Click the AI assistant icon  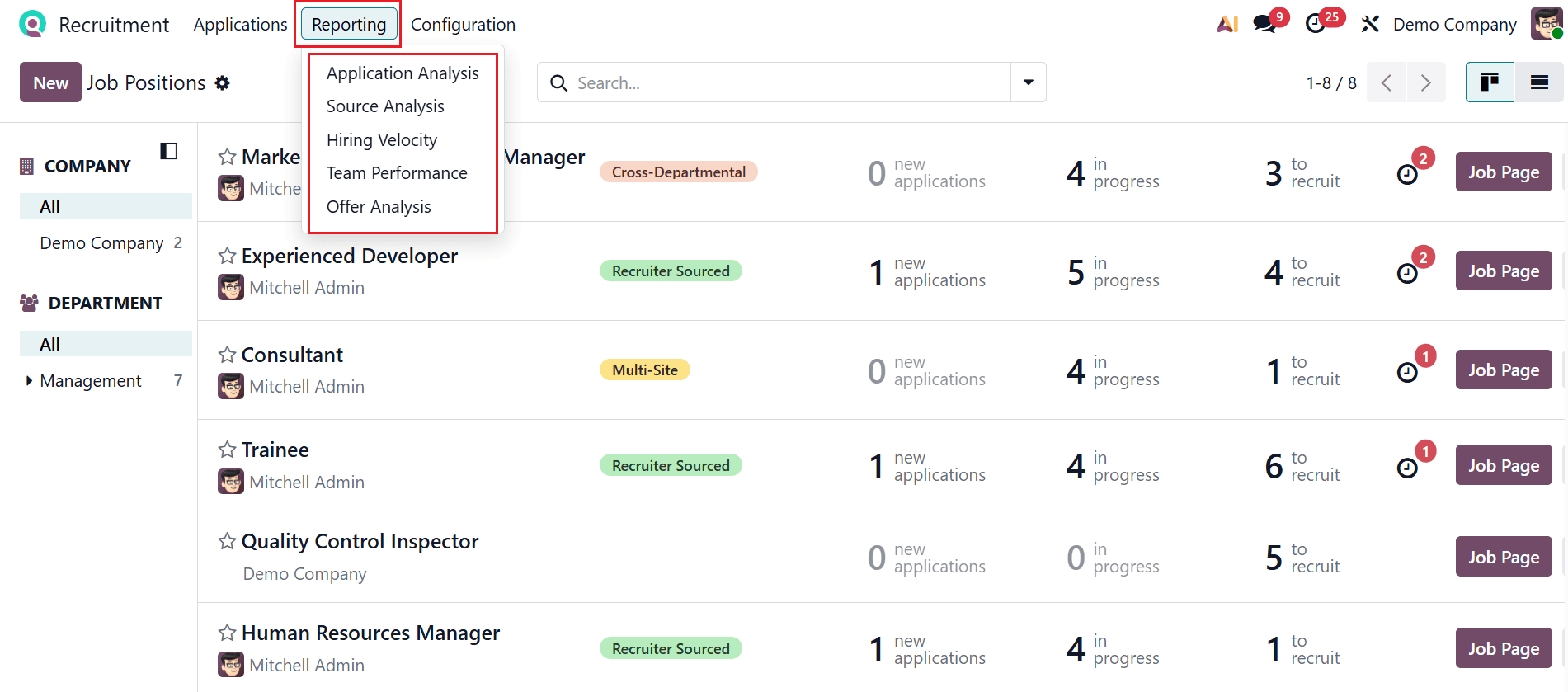1227,24
